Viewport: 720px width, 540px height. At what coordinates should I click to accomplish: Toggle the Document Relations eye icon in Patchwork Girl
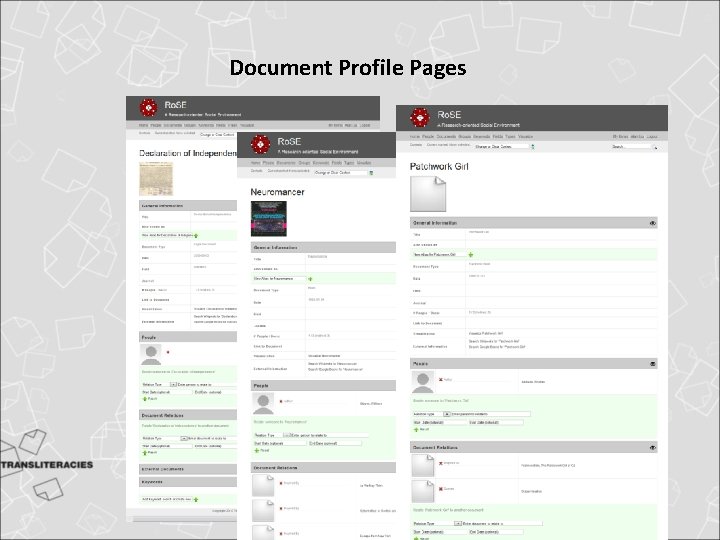point(652,448)
